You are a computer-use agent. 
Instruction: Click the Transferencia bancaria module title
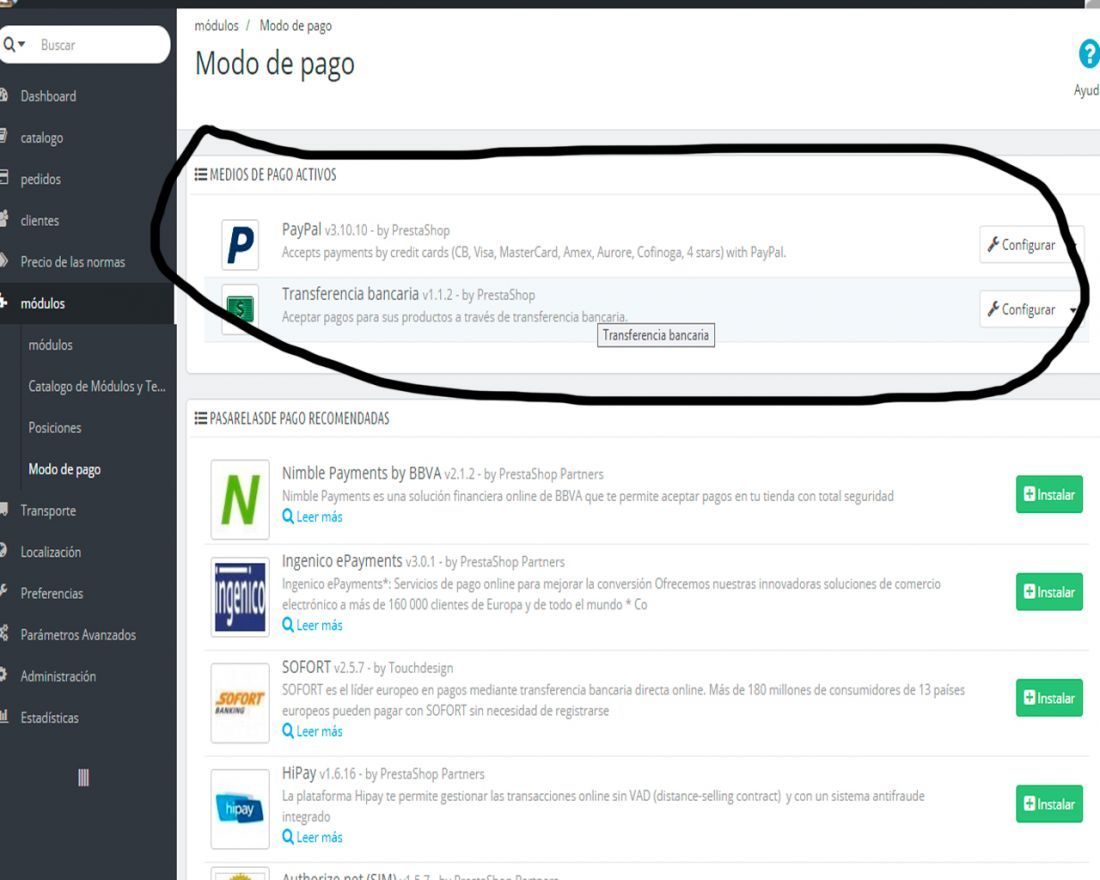tap(350, 294)
